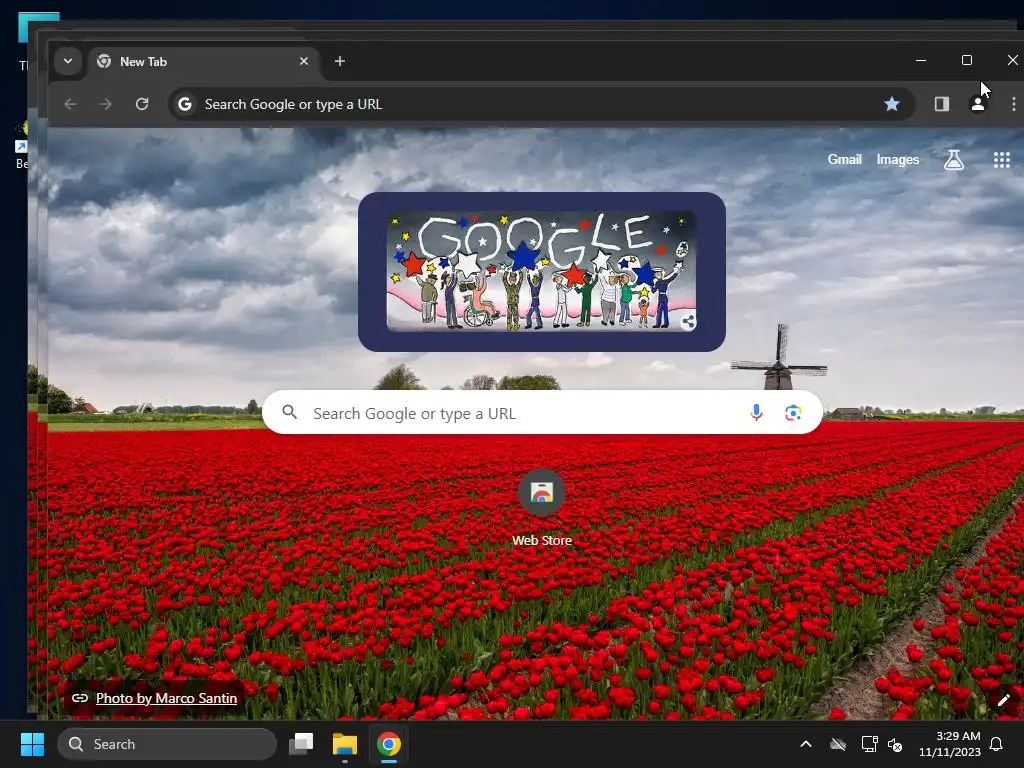Focus the Chrome address bar
This screenshot has width=1024, height=768.
[541, 104]
